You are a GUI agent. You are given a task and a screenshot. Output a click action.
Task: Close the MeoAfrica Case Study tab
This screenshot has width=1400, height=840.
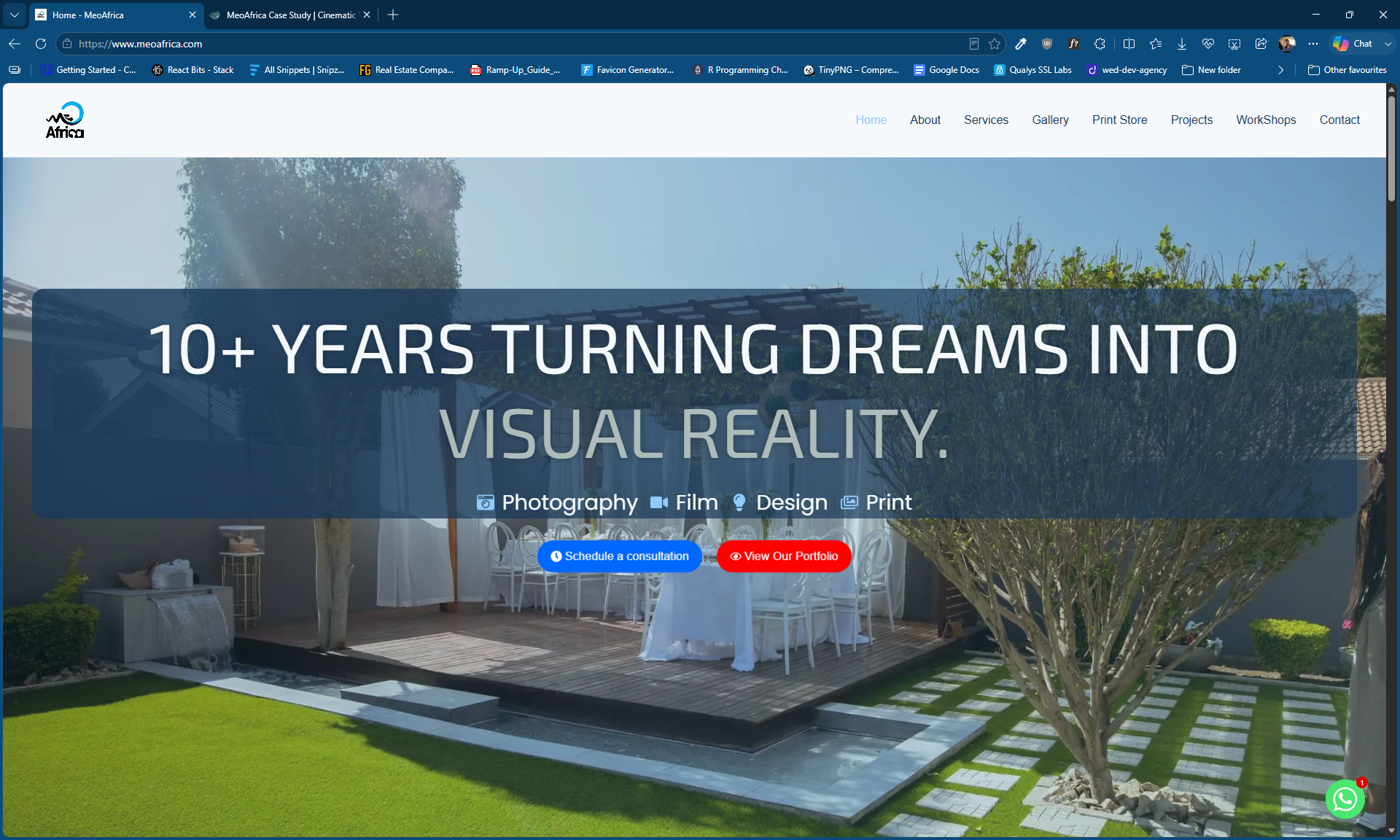point(367,15)
